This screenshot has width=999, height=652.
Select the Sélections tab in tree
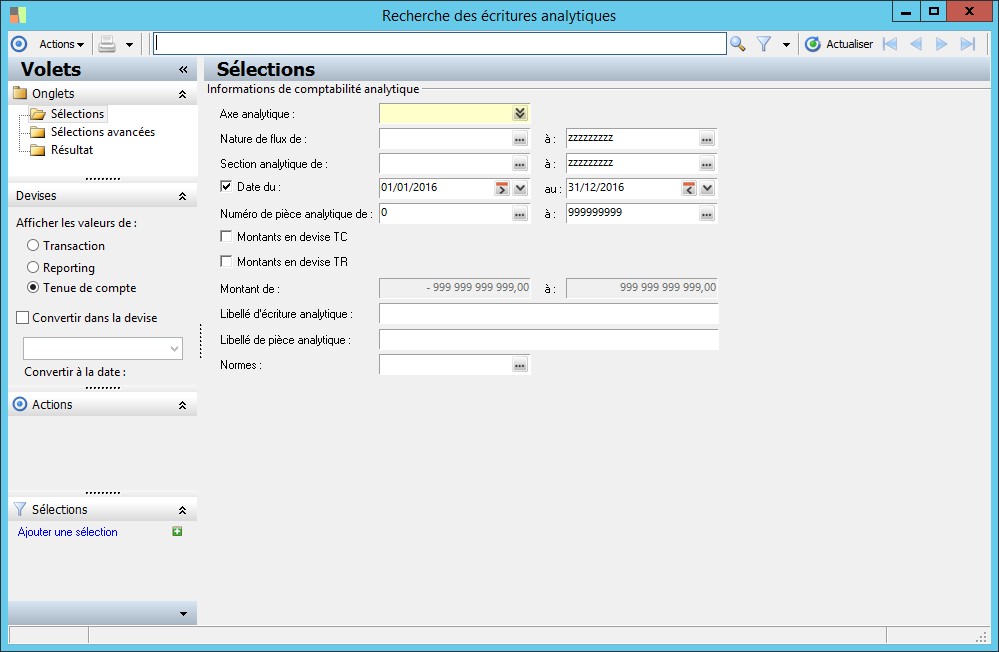coord(77,113)
